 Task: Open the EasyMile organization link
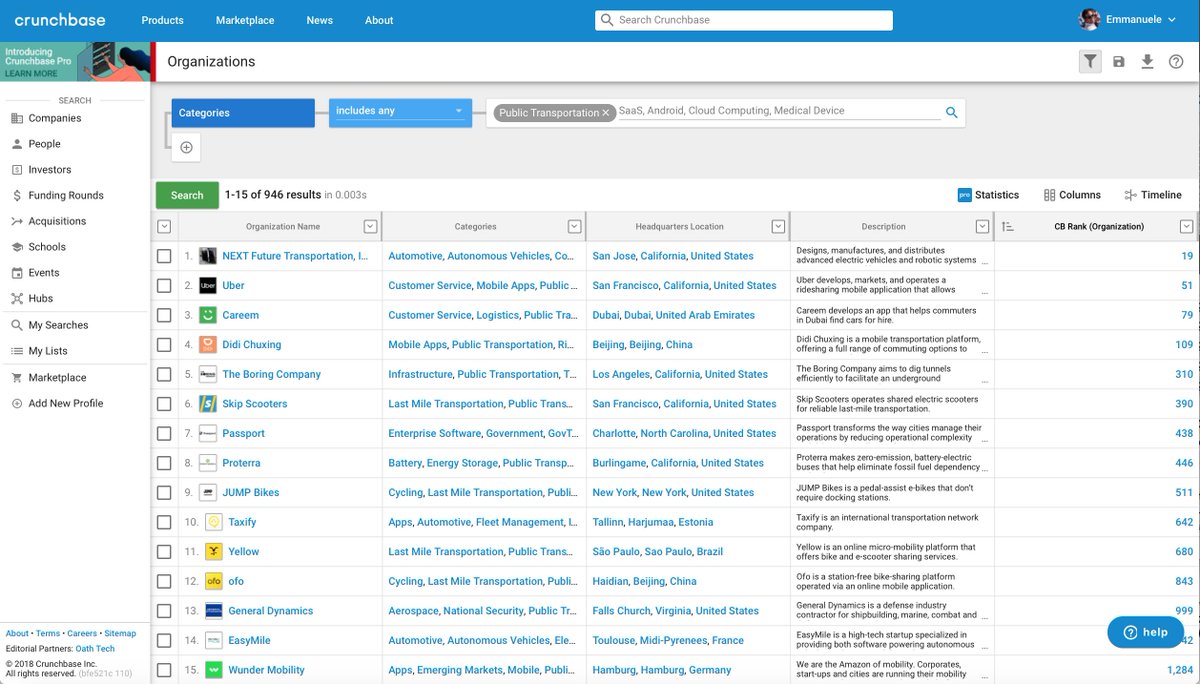click(x=249, y=641)
